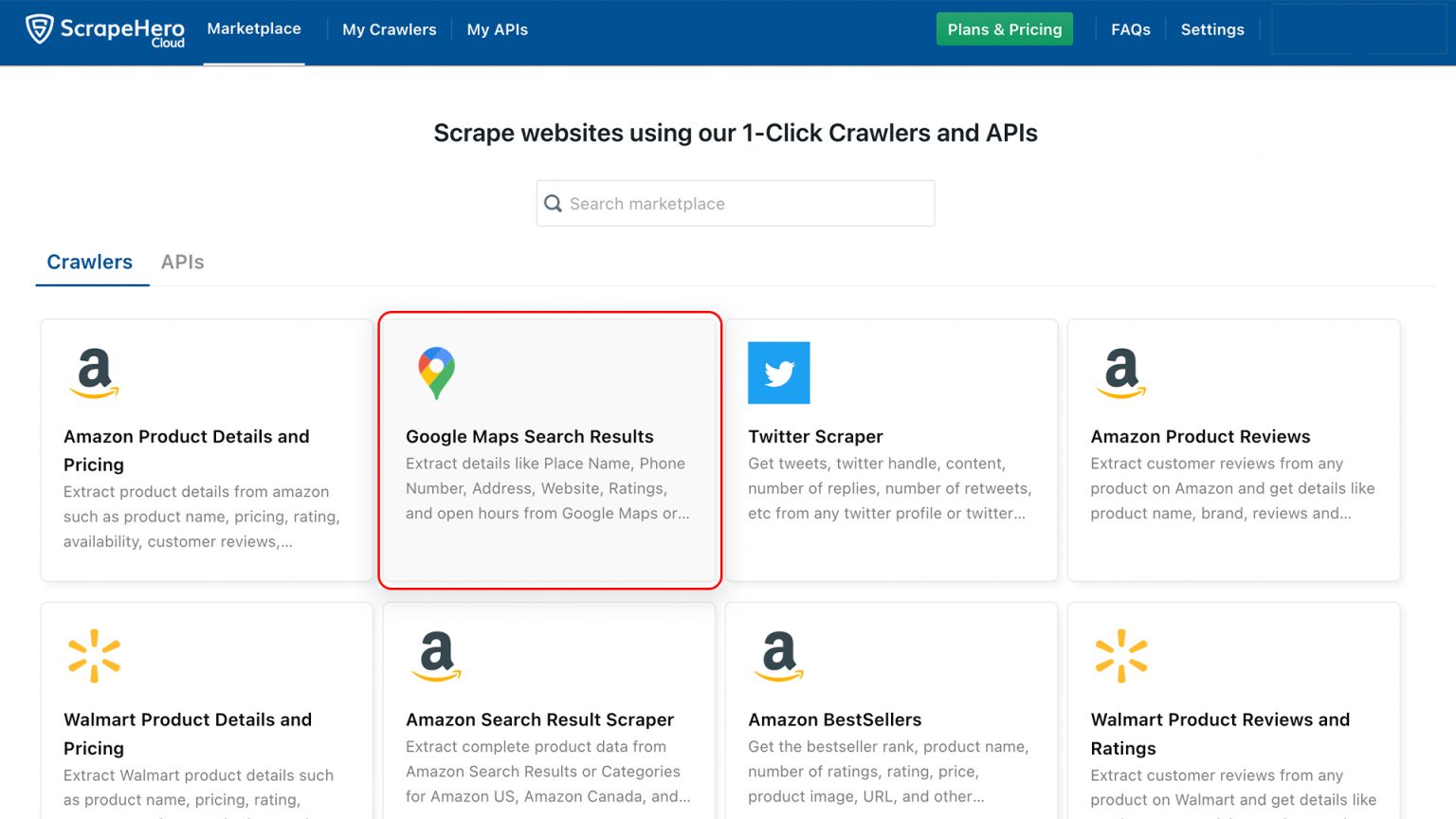Click the magnifying glass in the search bar

pos(553,203)
